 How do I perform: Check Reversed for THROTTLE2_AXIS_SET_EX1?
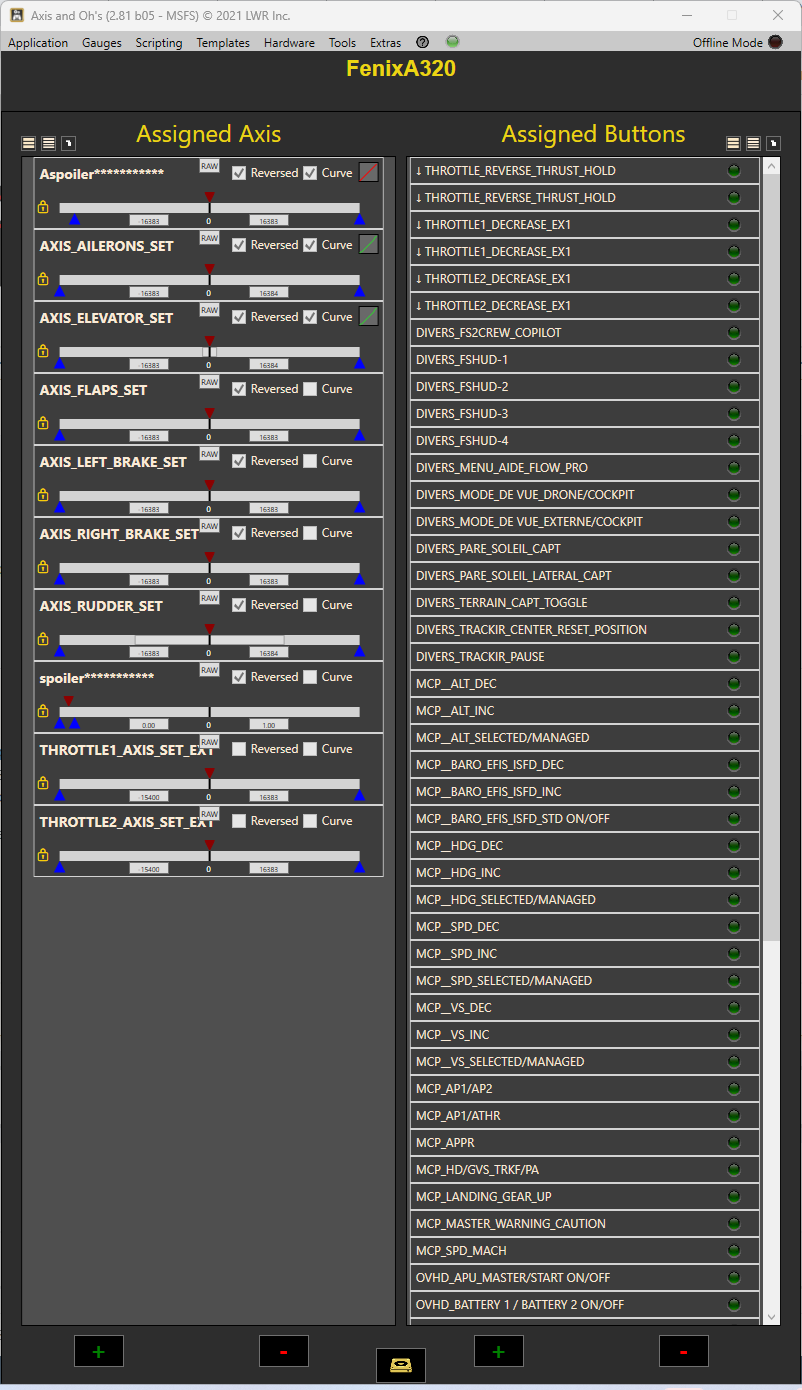click(x=239, y=820)
